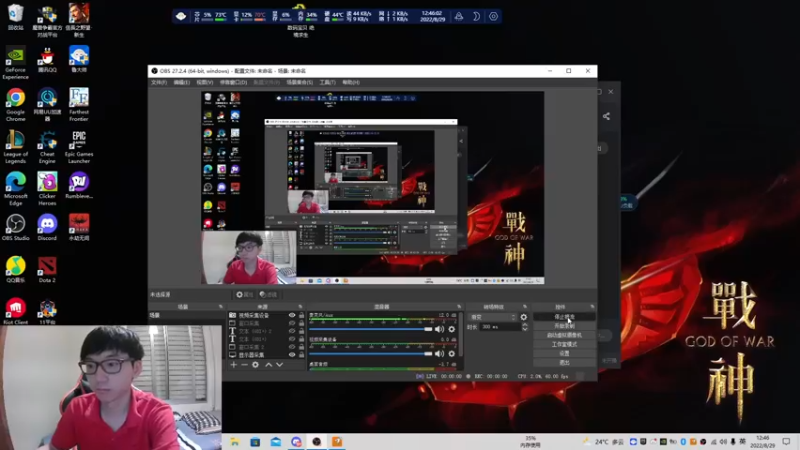Screen dimensions: 800x450
Task: Launch Dota 2 from the desktop
Action: pos(47,270)
